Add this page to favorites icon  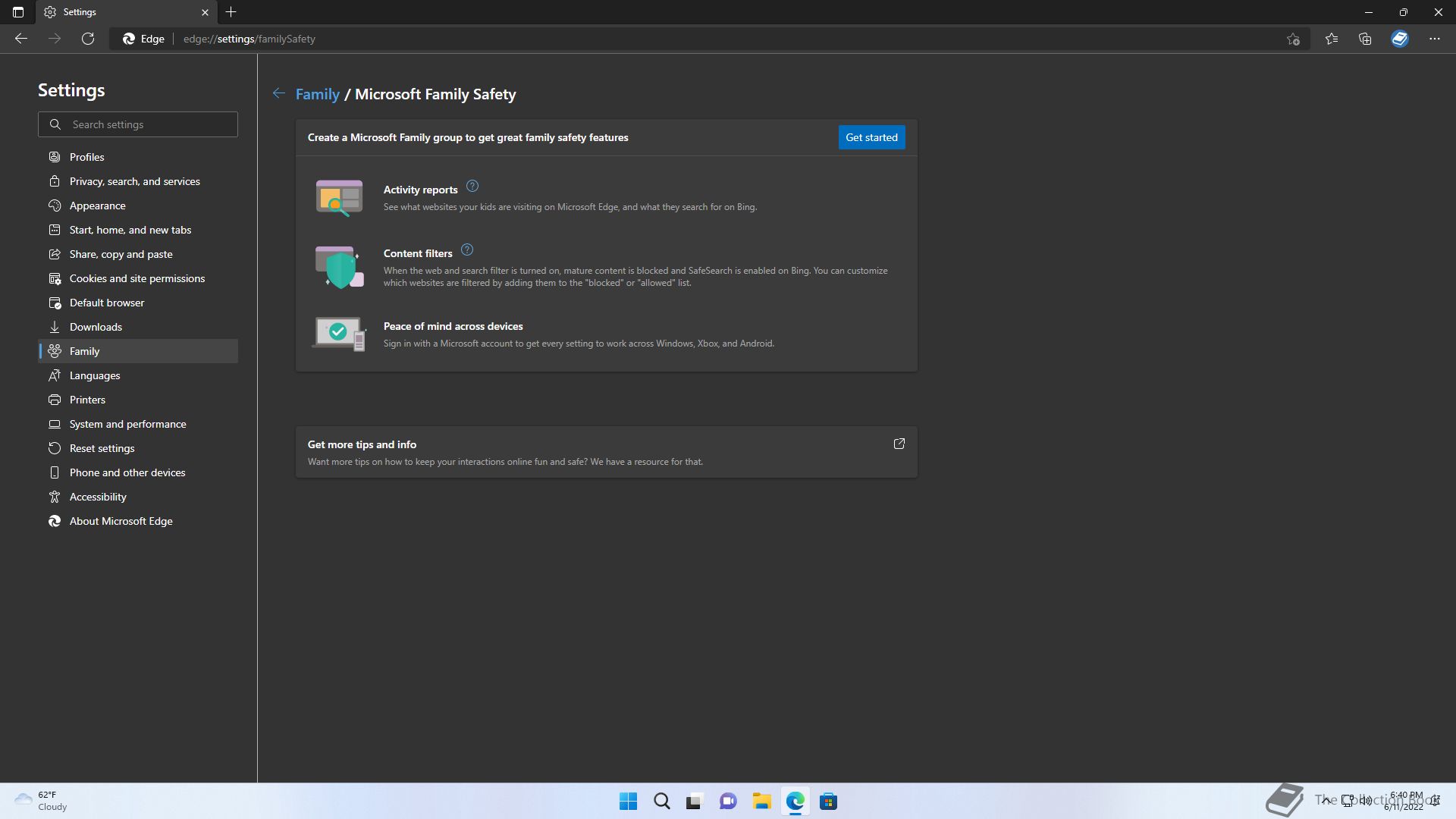(x=1293, y=39)
